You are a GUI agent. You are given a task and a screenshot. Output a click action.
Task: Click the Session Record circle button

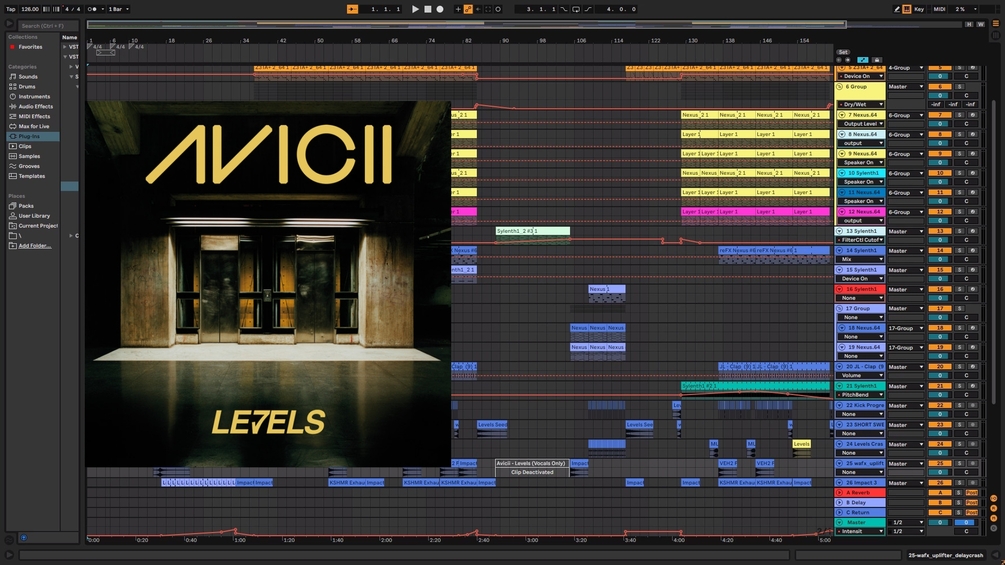pyautogui.click(x=498, y=9)
